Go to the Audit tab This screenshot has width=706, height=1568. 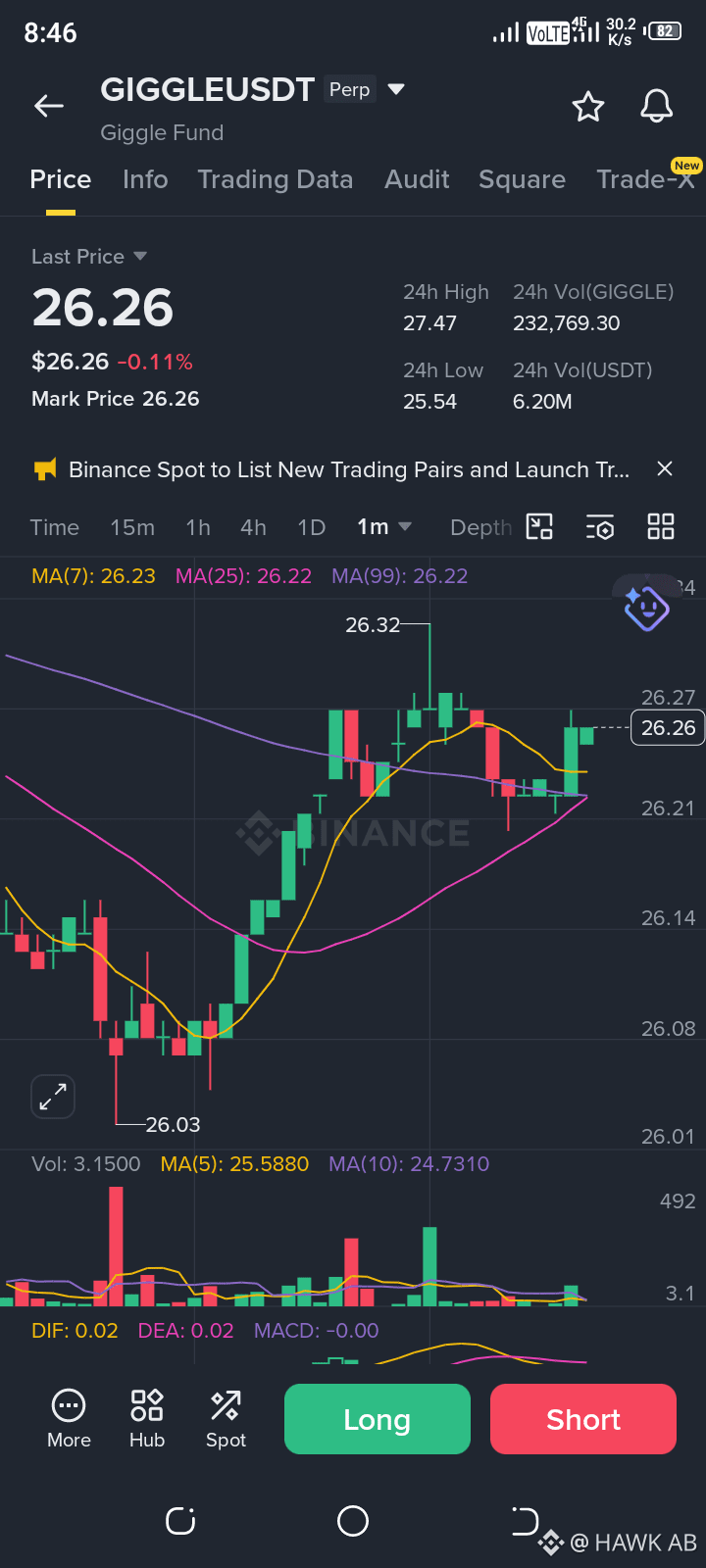click(x=417, y=179)
